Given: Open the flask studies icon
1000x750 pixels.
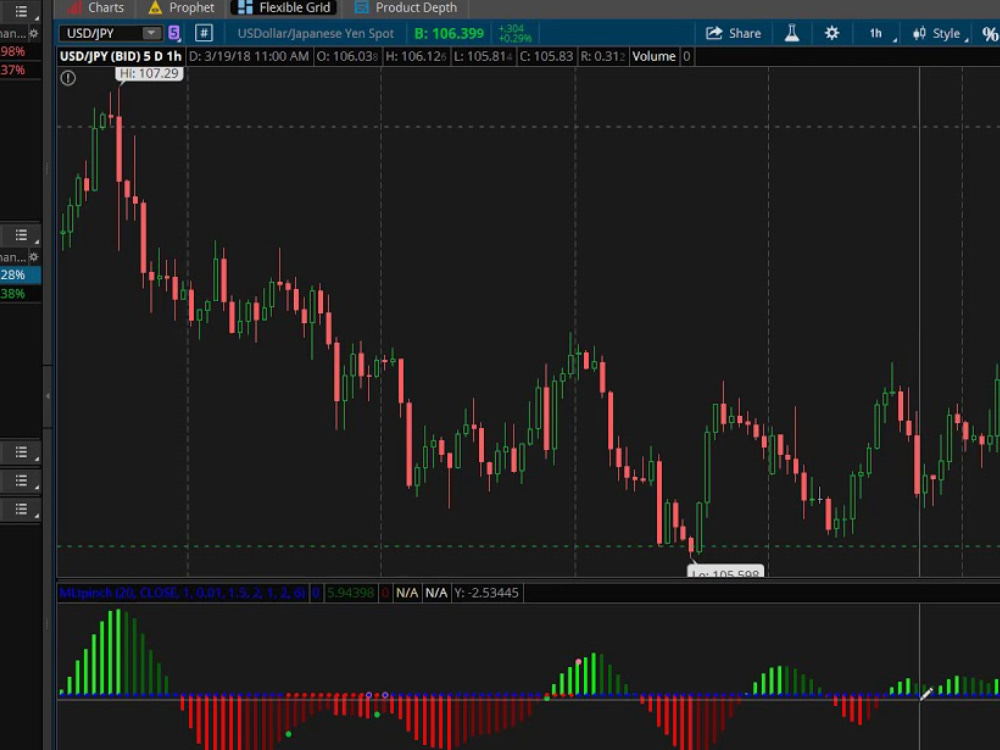Looking at the screenshot, I should coord(791,33).
